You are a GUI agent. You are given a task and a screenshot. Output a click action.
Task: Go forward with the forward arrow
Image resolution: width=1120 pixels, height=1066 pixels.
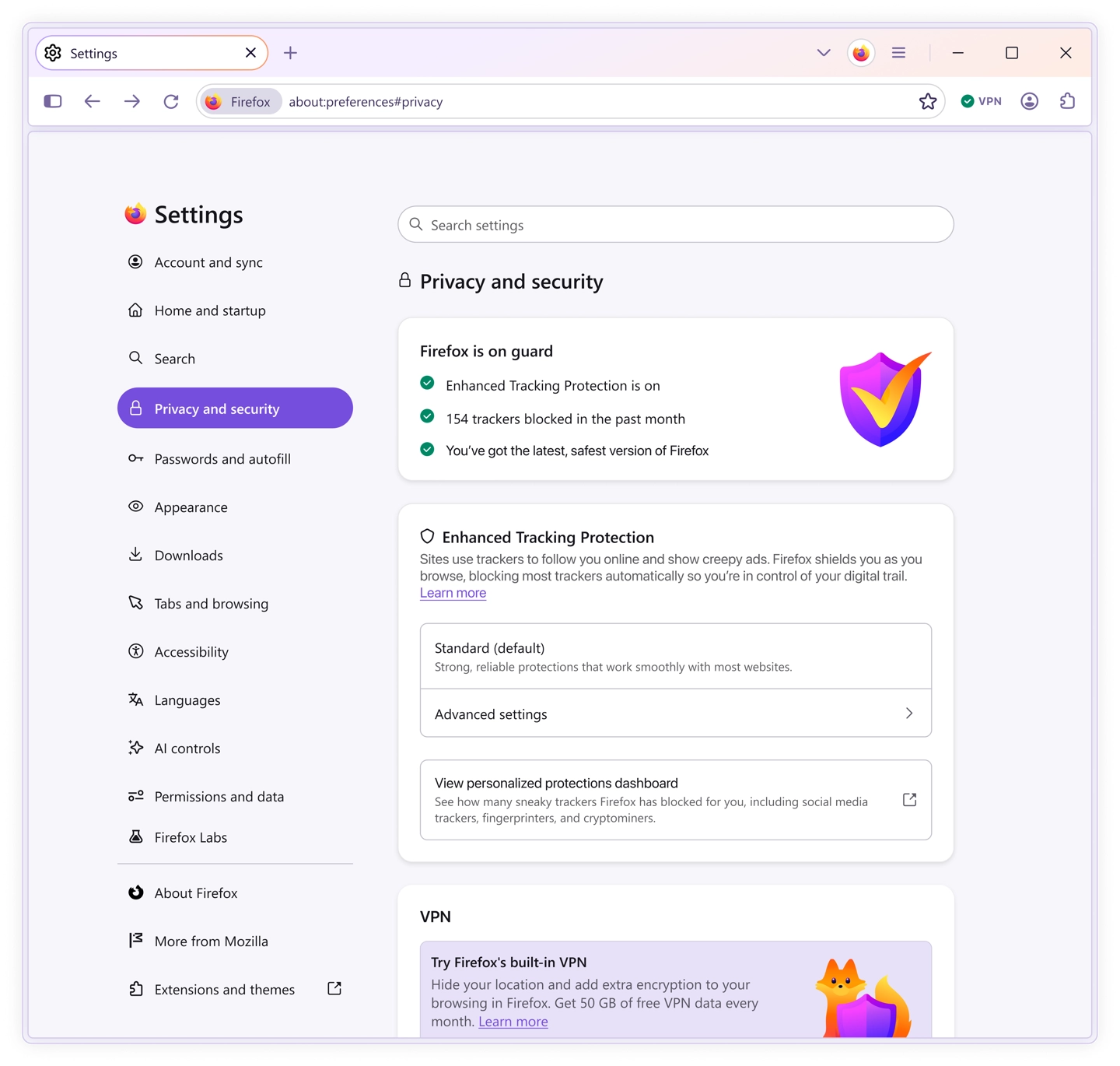[x=132, y=101]
